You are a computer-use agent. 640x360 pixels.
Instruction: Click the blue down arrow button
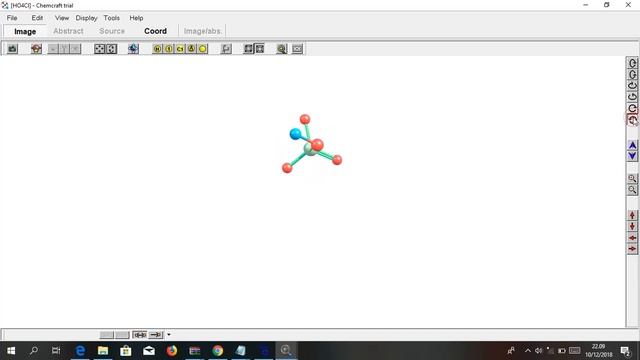[632, 156]
